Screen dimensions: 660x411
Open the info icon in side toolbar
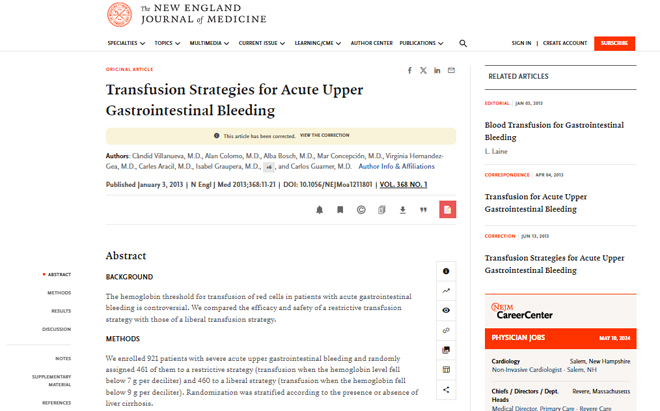pyautogui.click(x=446, y=271)
